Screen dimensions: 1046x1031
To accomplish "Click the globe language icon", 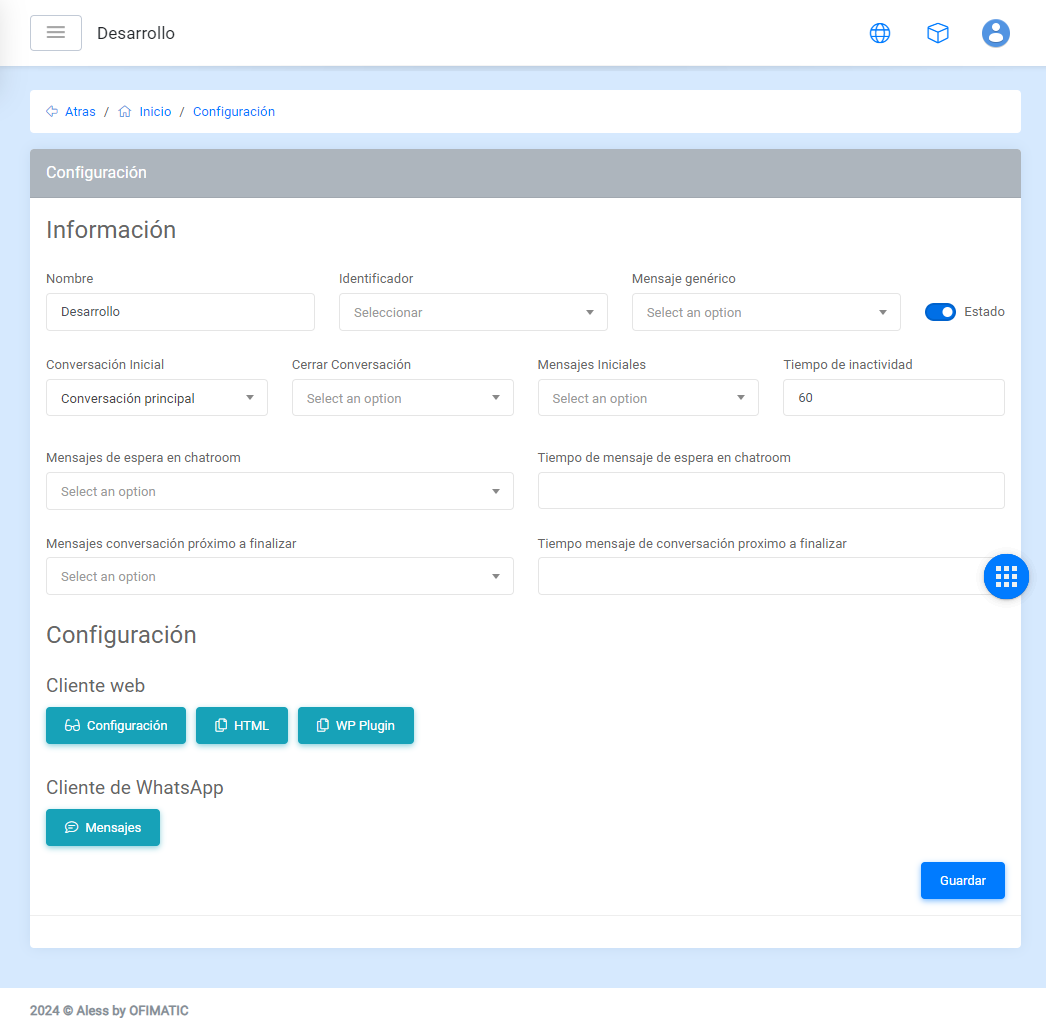I will (880, 33).
